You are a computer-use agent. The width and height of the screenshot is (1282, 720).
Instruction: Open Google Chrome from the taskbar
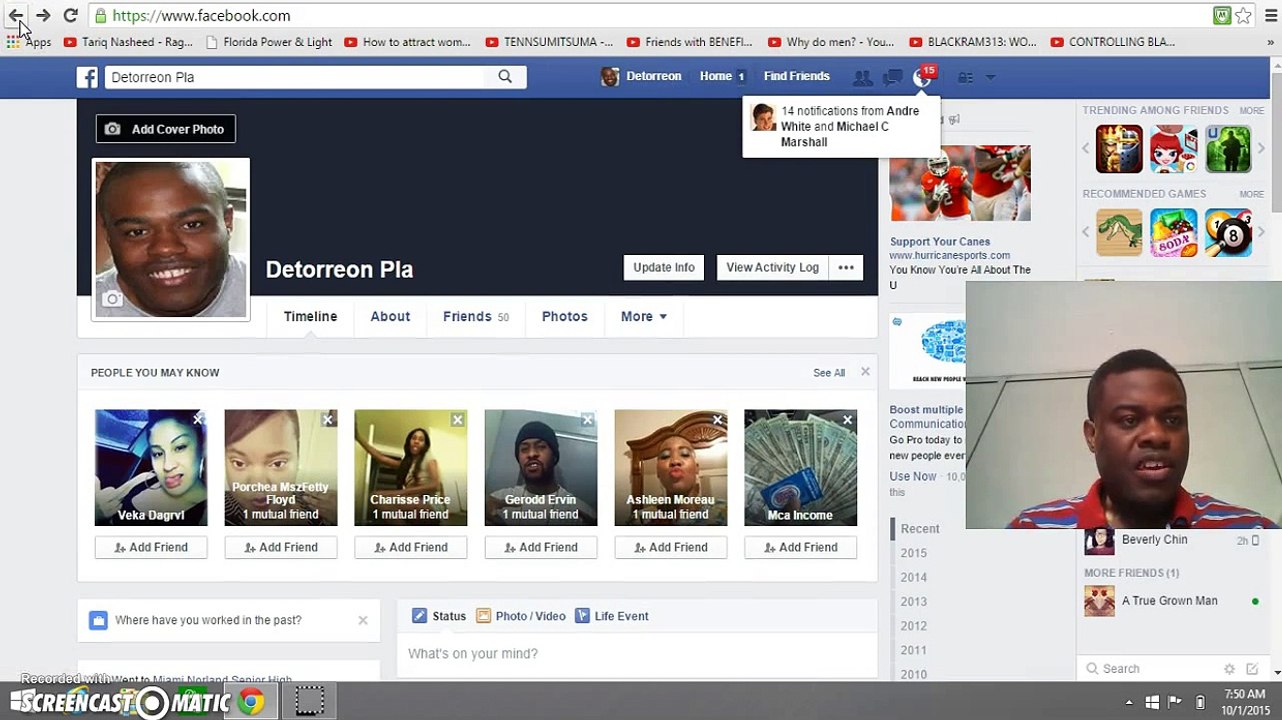click(251, 702)
